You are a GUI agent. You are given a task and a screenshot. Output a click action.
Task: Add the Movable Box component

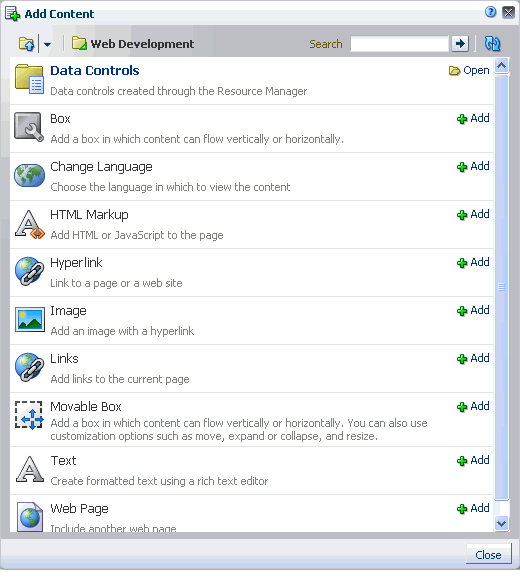tap(480, 406)
